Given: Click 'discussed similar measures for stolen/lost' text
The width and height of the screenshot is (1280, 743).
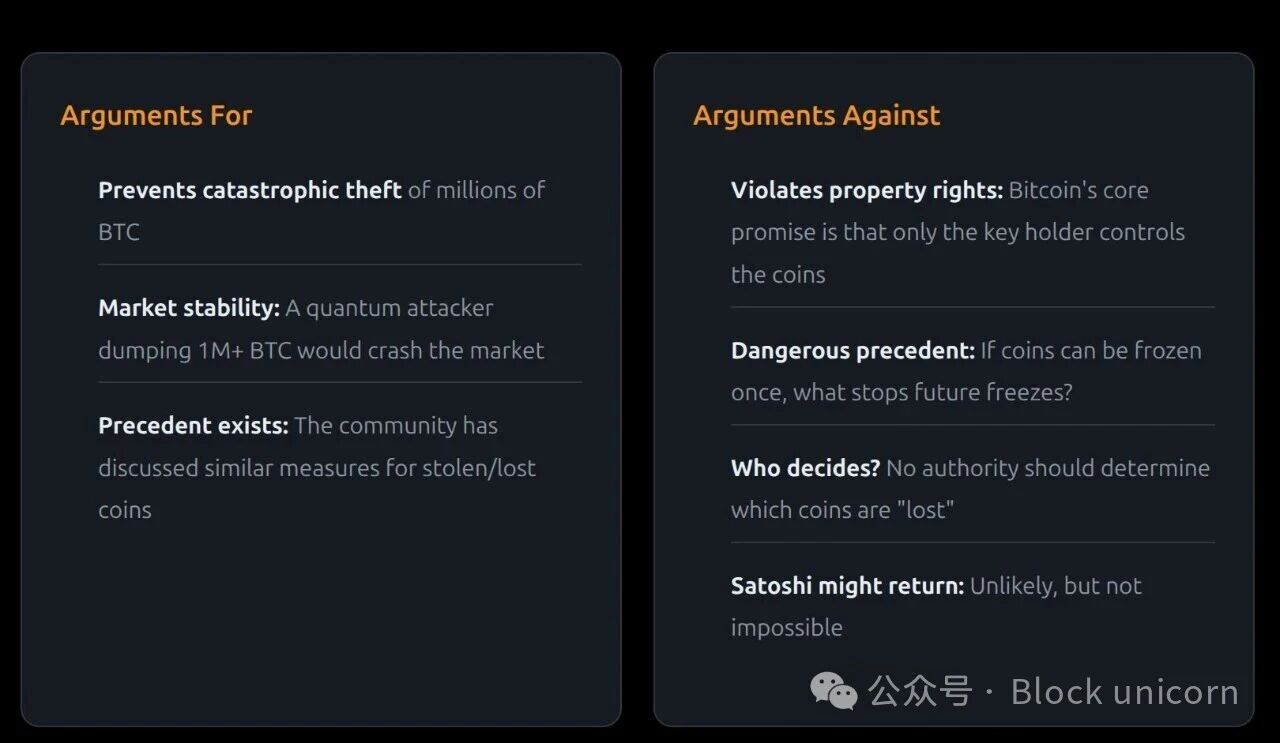Looking at the screenshot, I should (317, 468).
